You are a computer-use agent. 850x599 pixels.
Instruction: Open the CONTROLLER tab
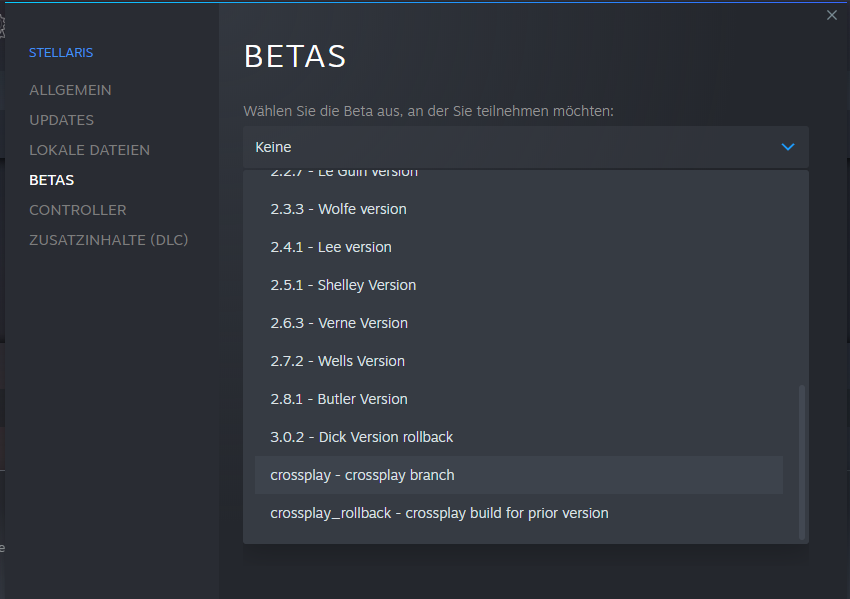click(78, 210)
